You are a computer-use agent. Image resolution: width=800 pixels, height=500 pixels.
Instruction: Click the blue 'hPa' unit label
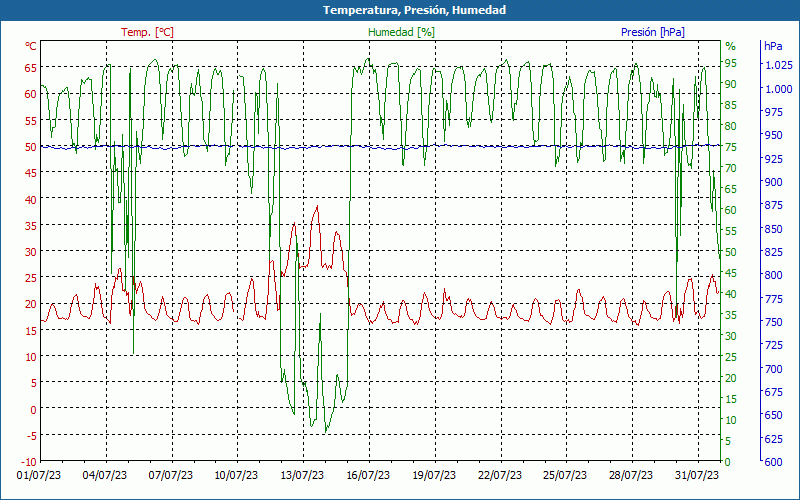[x=773, y=46]
